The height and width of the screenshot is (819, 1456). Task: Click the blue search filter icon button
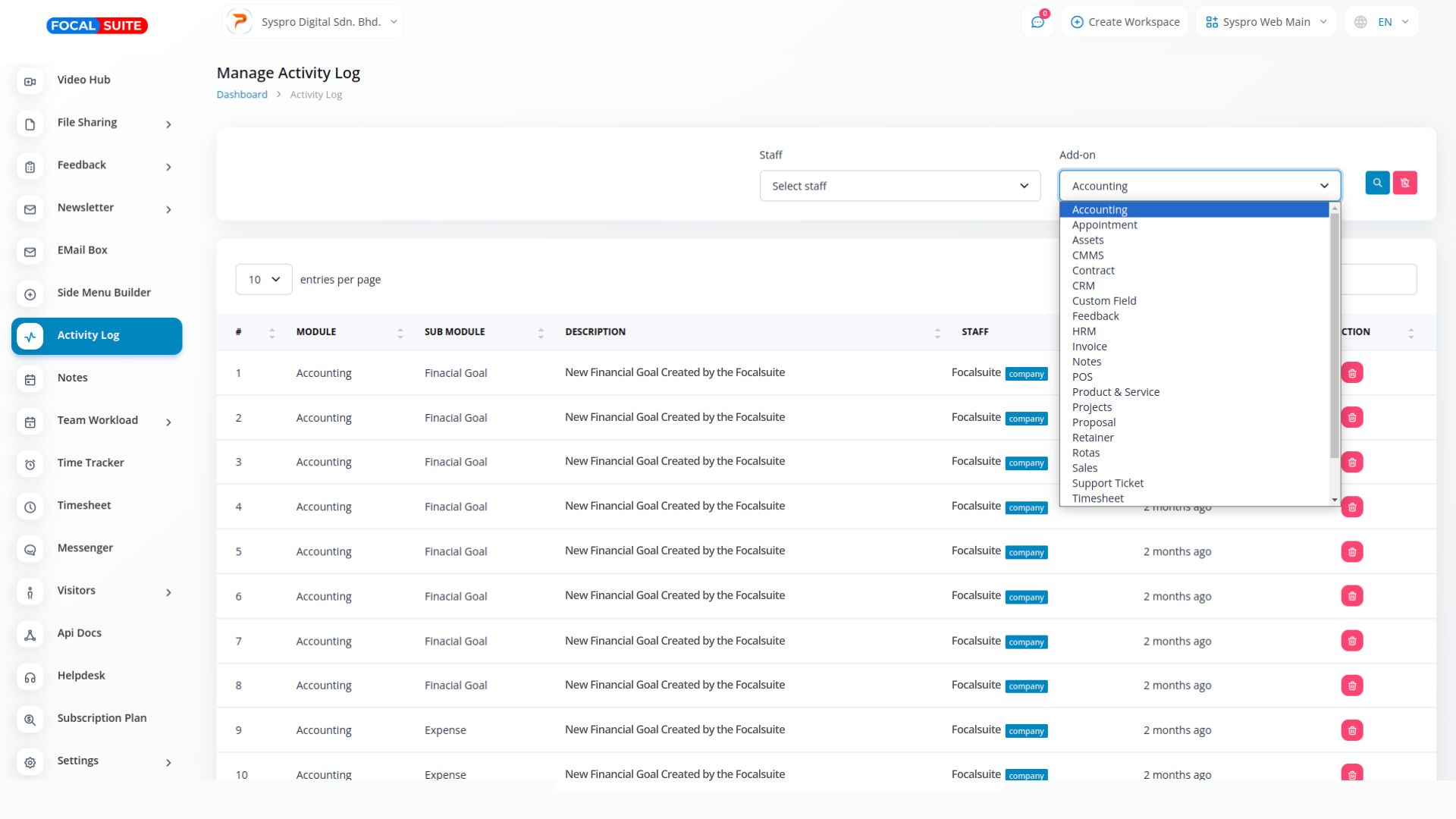click(1377, 183)
